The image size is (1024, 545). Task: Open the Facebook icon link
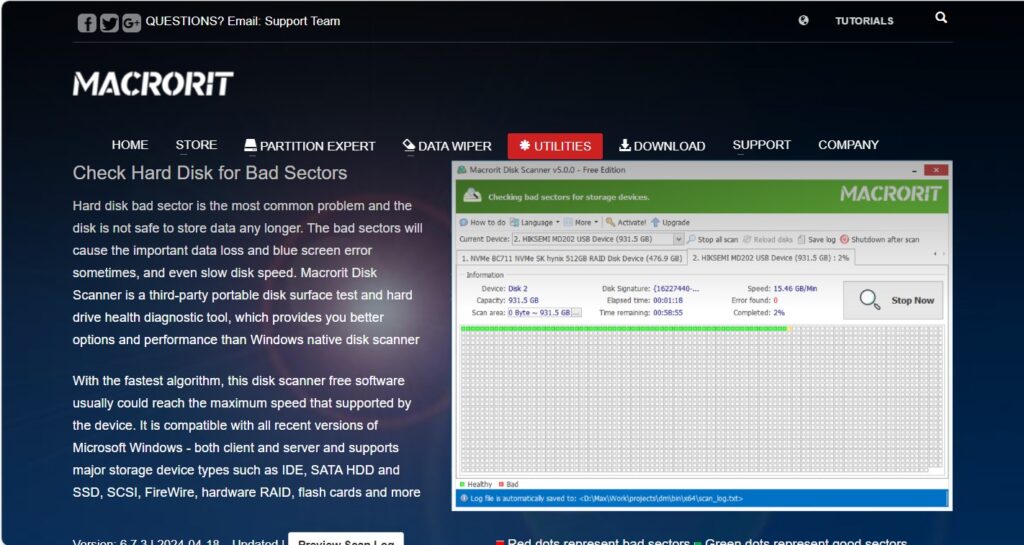click(87, 23)
